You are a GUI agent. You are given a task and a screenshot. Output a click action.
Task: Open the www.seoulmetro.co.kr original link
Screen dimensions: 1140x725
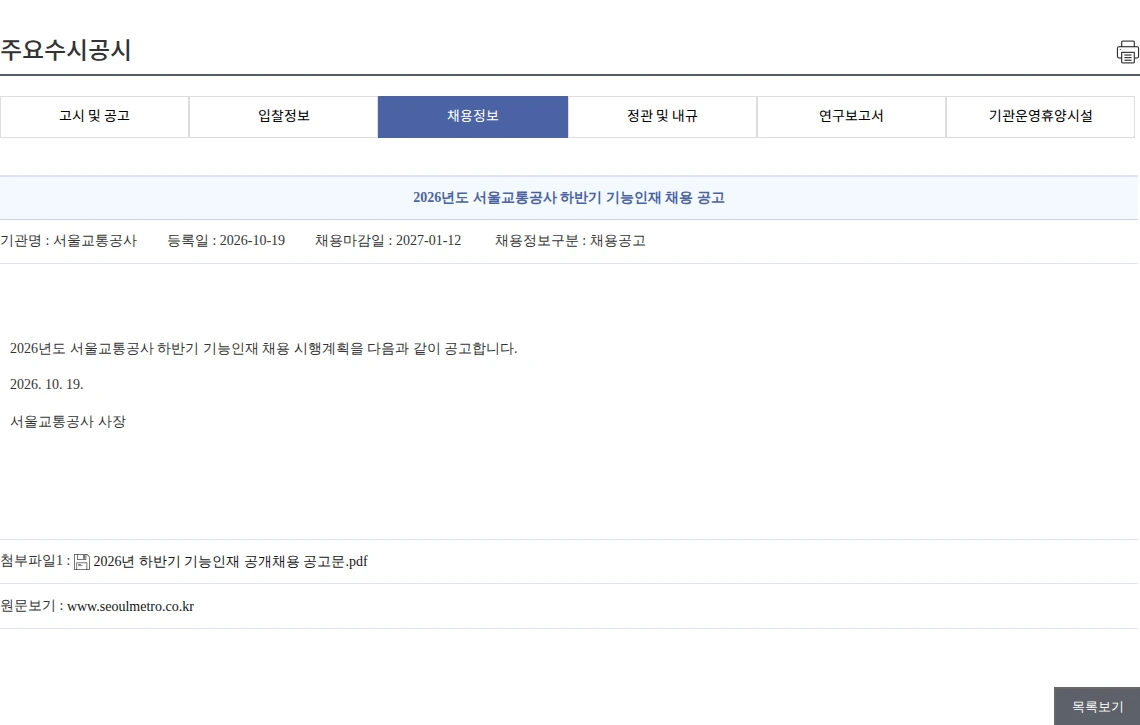pos(131,606)
